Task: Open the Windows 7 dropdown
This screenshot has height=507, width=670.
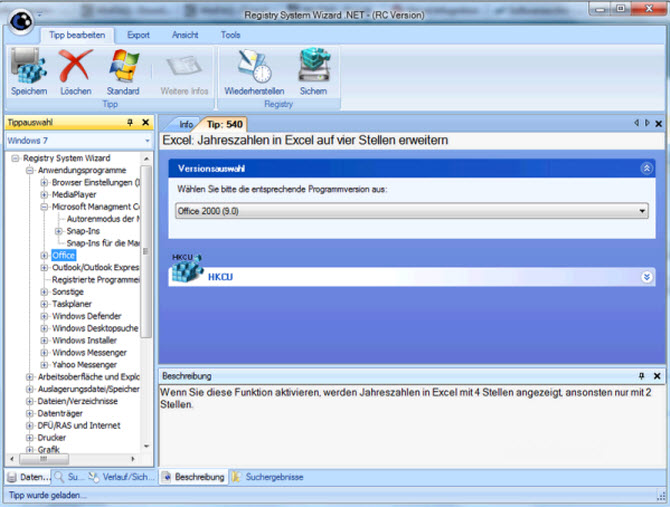Action: point(79,141)
